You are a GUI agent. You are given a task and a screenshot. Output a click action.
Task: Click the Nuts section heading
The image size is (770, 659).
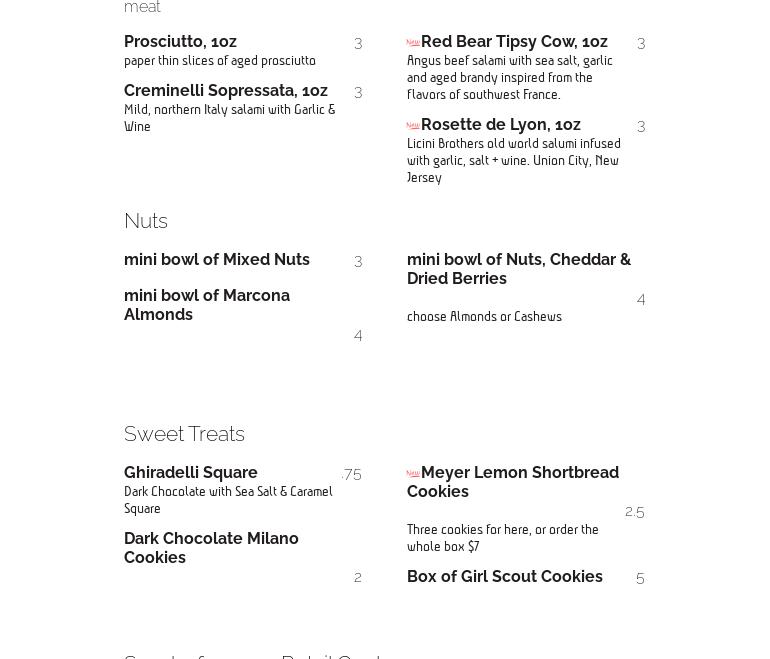(146, 221)
